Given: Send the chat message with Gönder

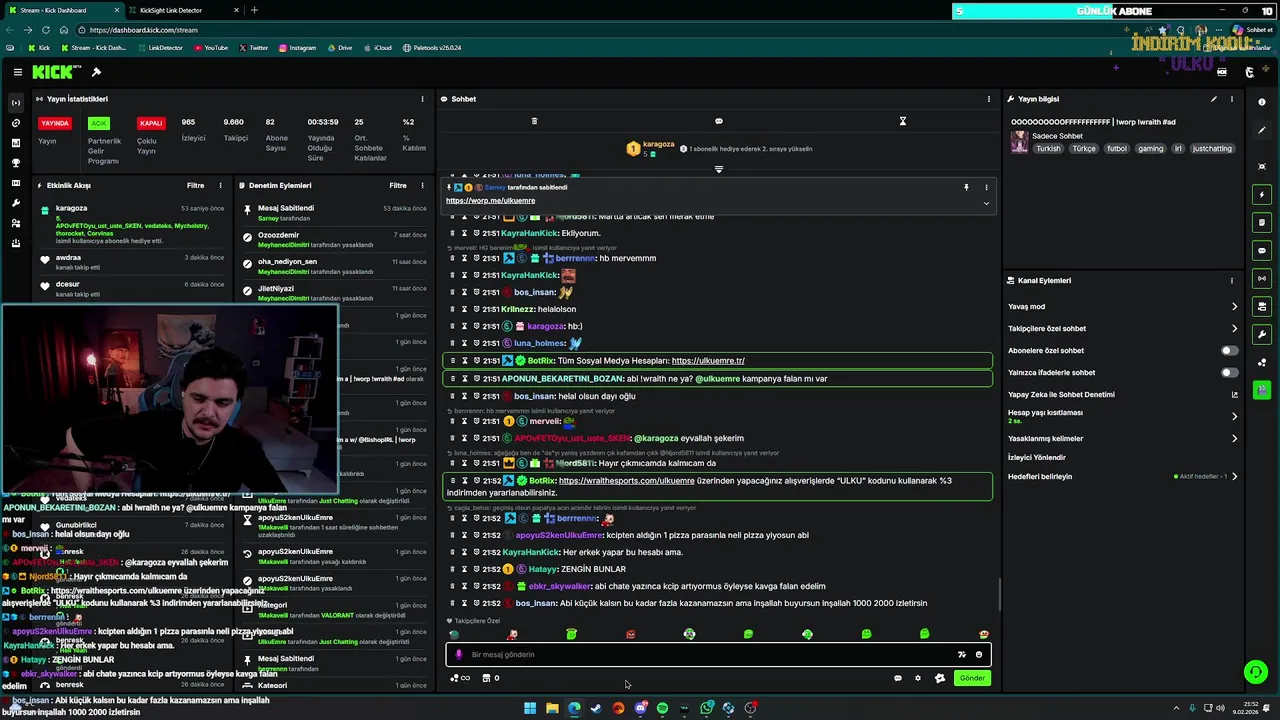Looking at the screenshot, I should click(x=972, y=678).
